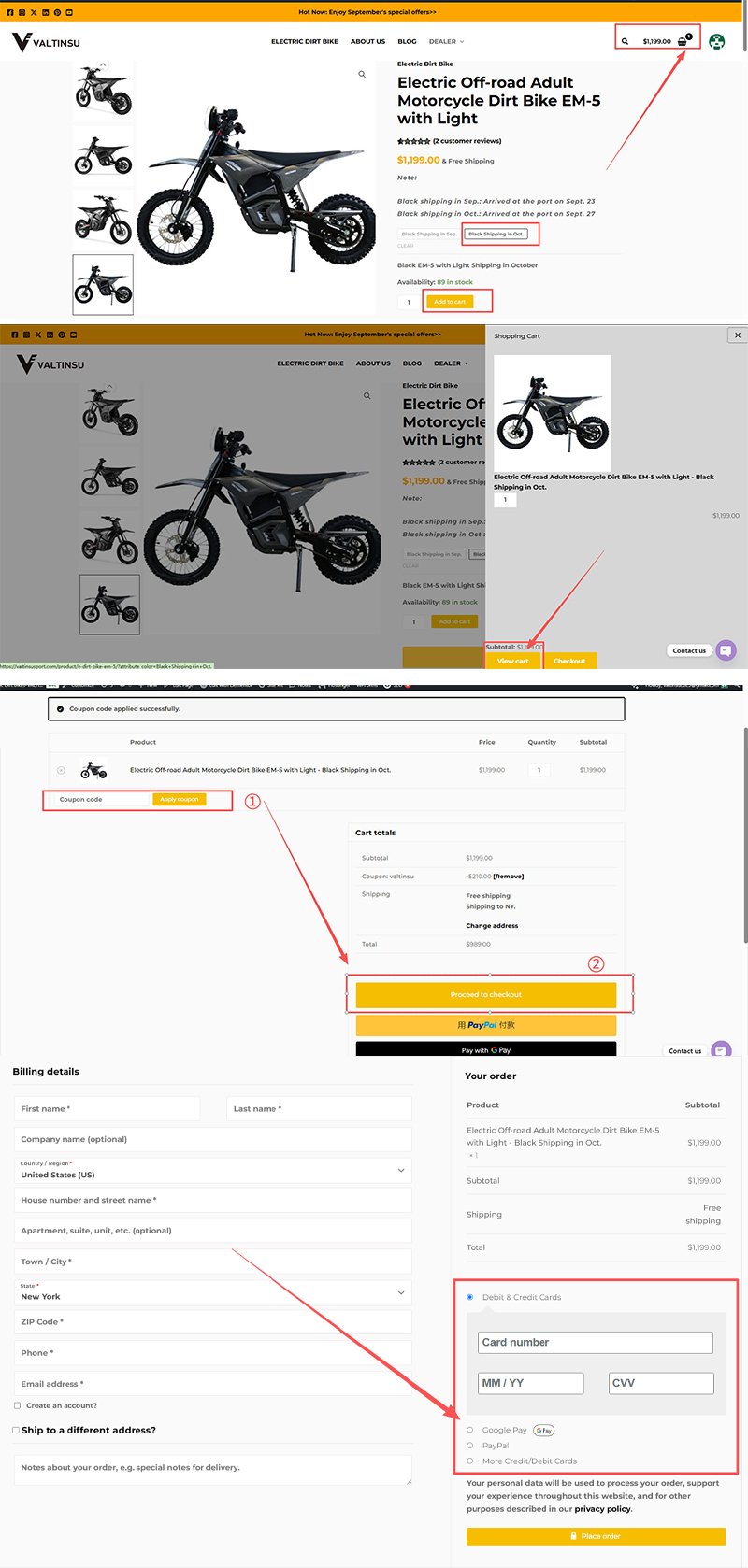Click the black Pay with G Pay button

(x=486, y=1049)
